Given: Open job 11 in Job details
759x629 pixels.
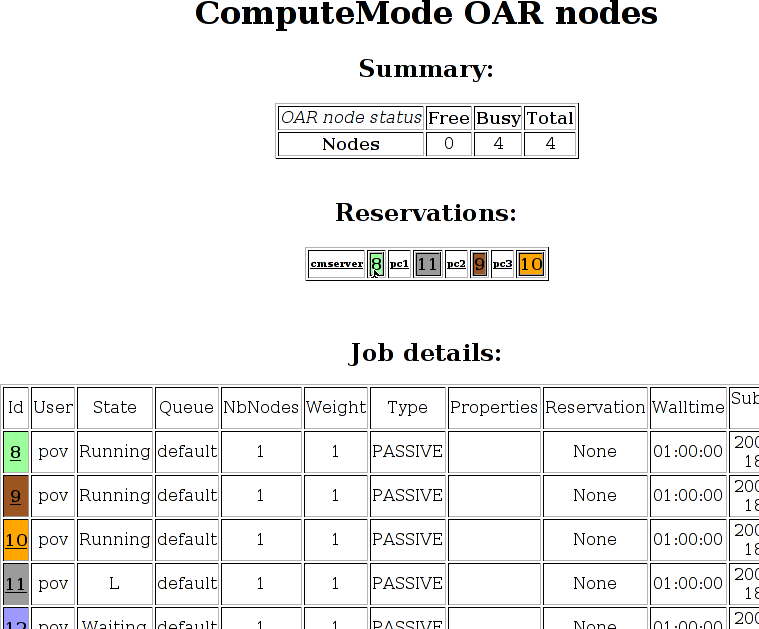Looking at the screenshot, I should pos(16,584).
